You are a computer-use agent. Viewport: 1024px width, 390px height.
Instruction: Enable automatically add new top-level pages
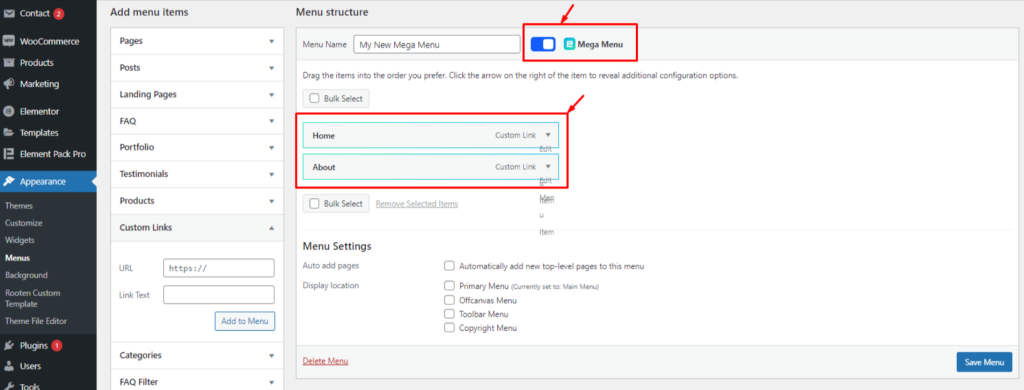[x=449, y=267]
